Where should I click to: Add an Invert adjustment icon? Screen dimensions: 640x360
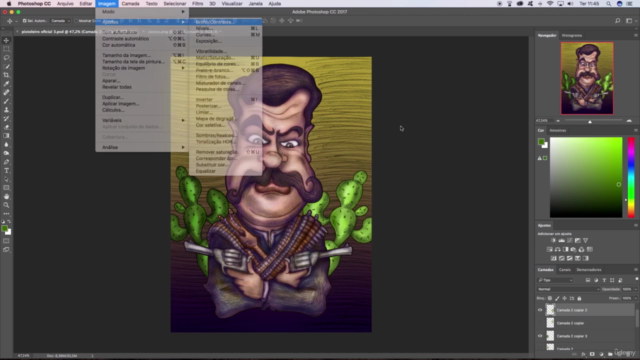click(553, 258)
